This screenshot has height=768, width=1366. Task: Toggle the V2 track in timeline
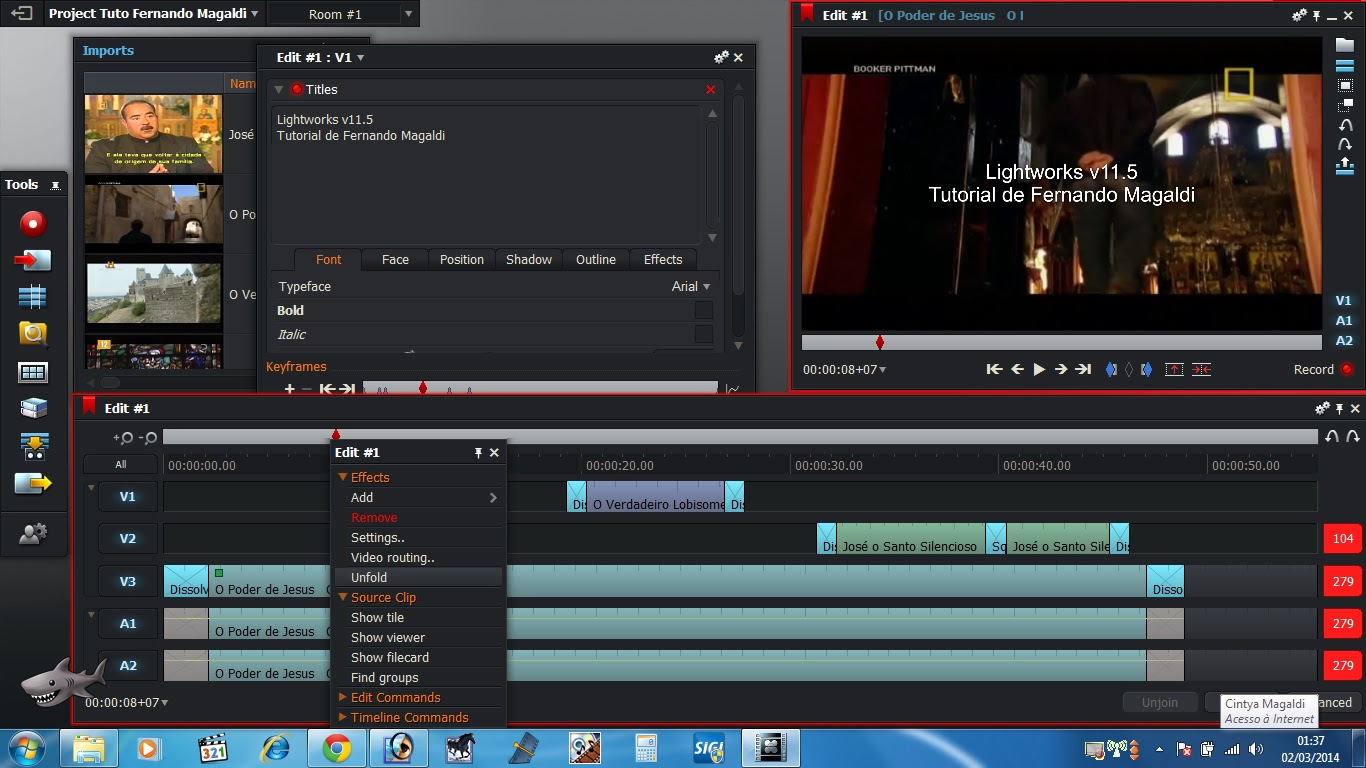[128, 538]
